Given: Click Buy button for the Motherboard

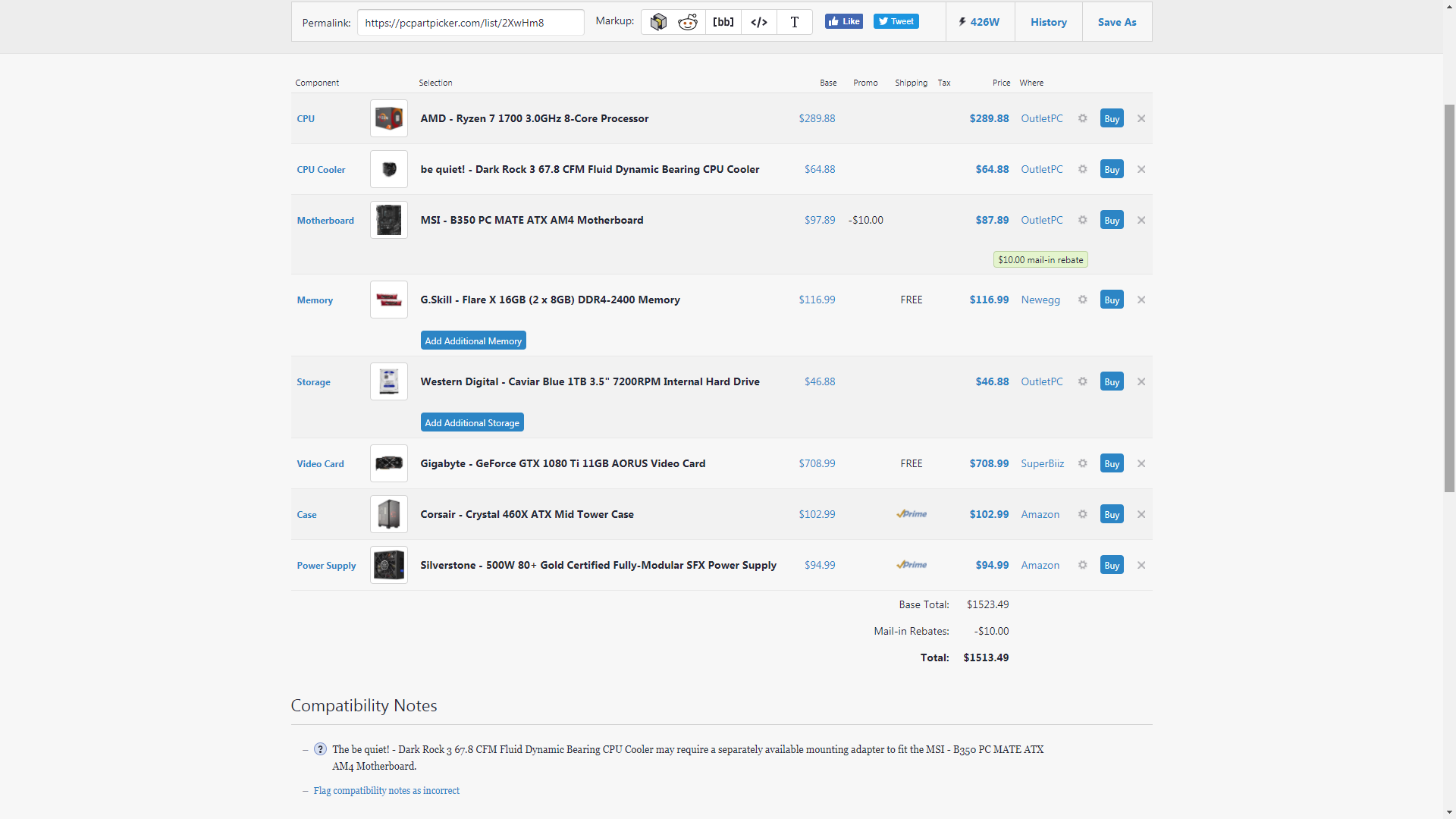Looking at the screenshot, I should [x=1112, y=220].
